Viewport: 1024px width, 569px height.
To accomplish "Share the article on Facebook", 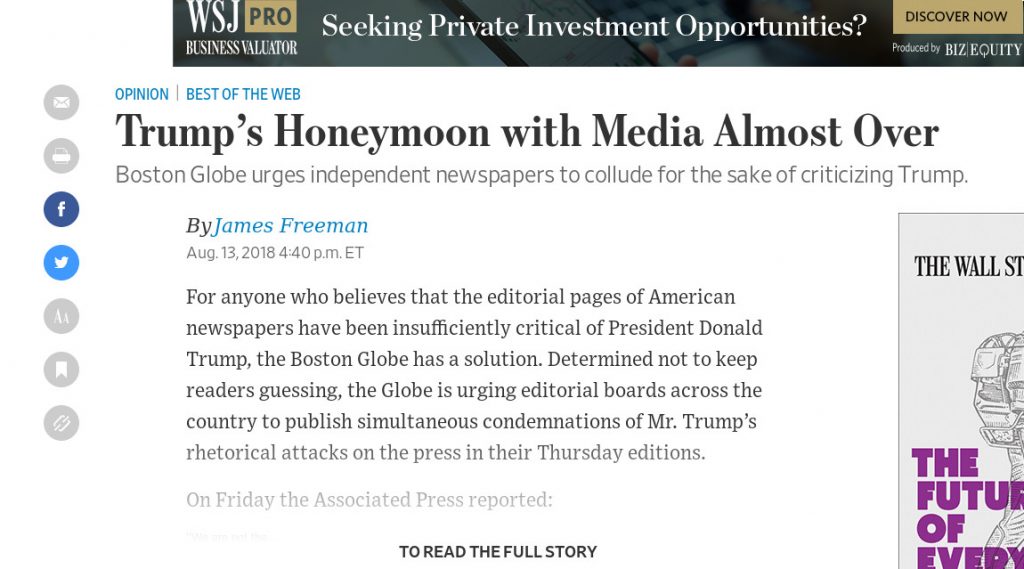I will [x=61, y=209].
